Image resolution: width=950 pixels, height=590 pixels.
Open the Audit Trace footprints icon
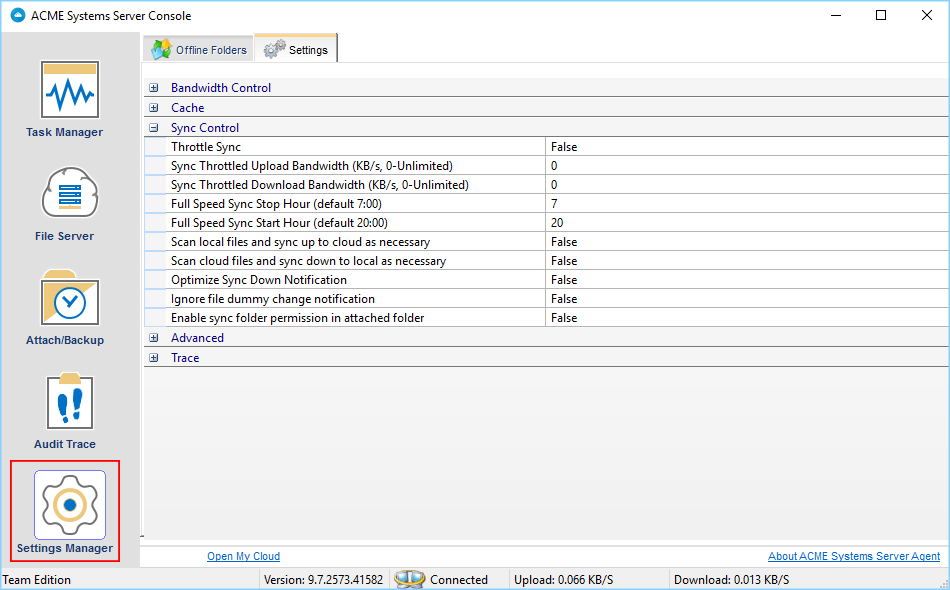(70, 401)
